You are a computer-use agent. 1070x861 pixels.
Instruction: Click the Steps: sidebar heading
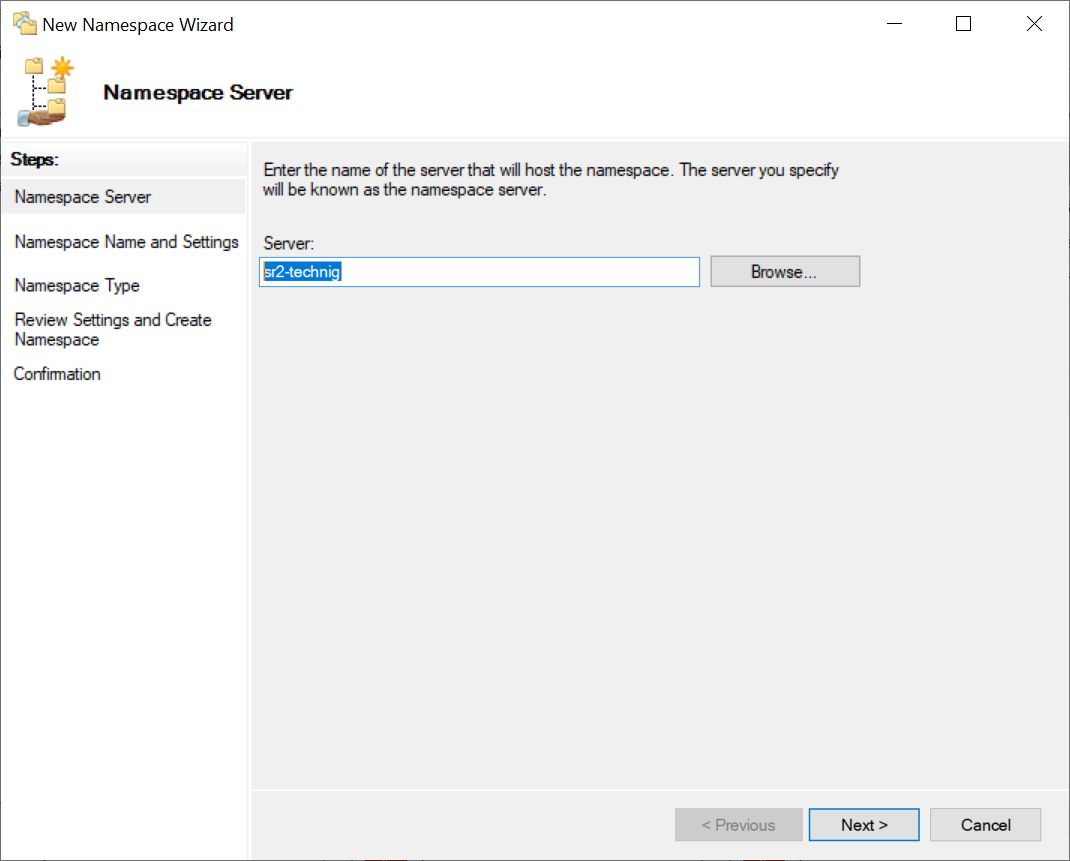click(x=35, y=159)
